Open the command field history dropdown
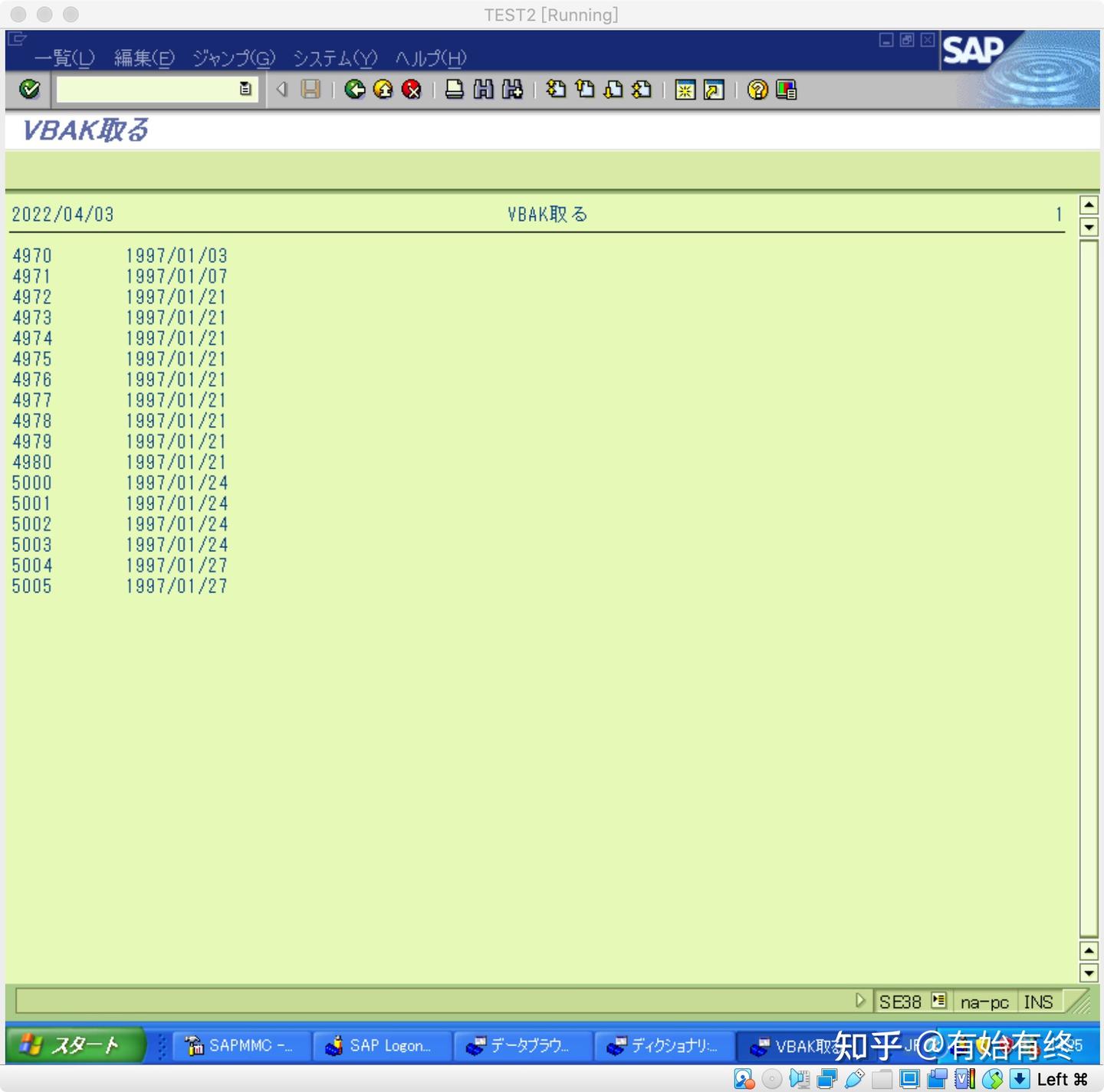1104x1092 pixels. tap(245, 90)
